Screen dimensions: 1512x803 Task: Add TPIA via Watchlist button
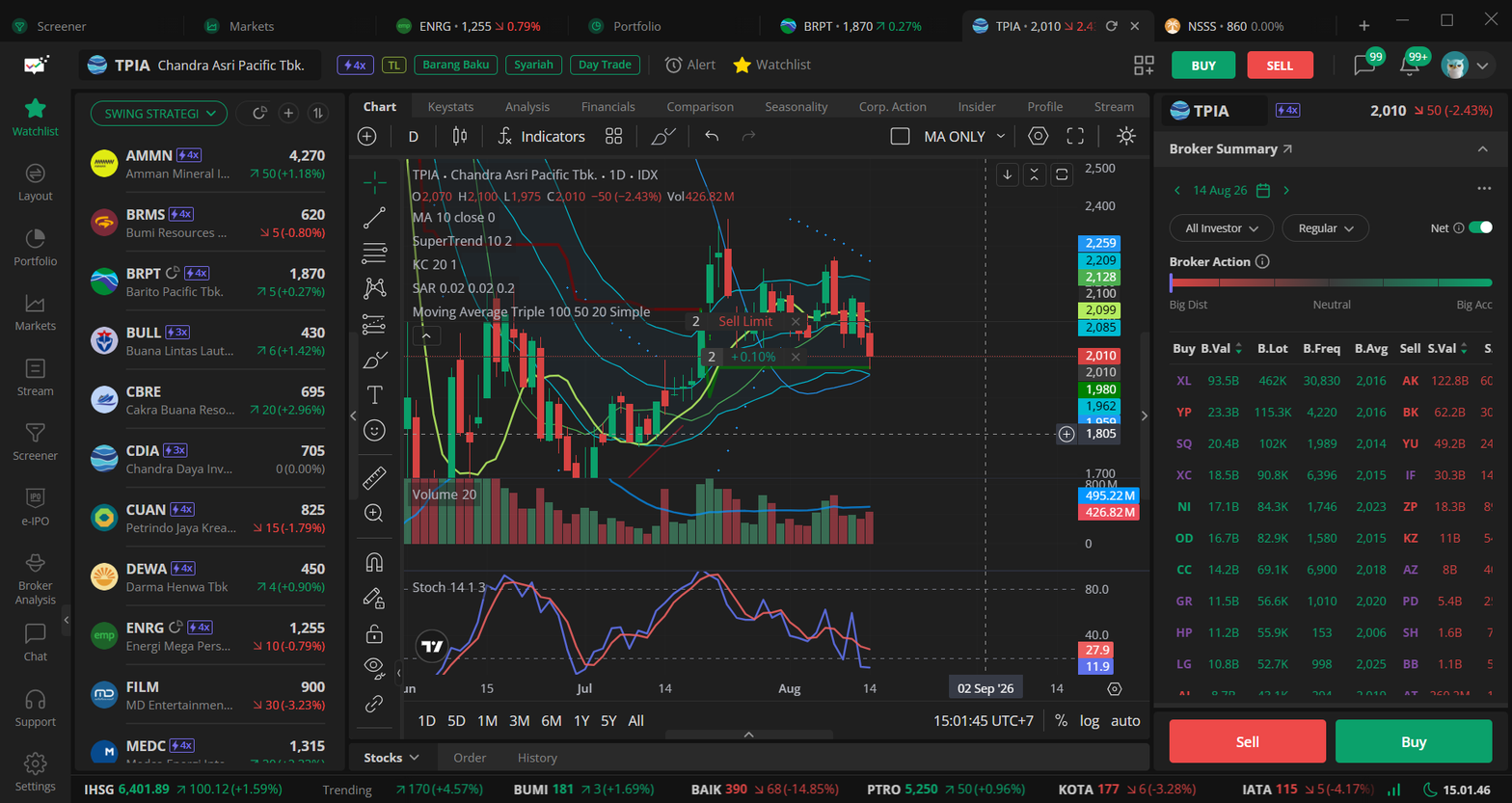click(771, 65)
